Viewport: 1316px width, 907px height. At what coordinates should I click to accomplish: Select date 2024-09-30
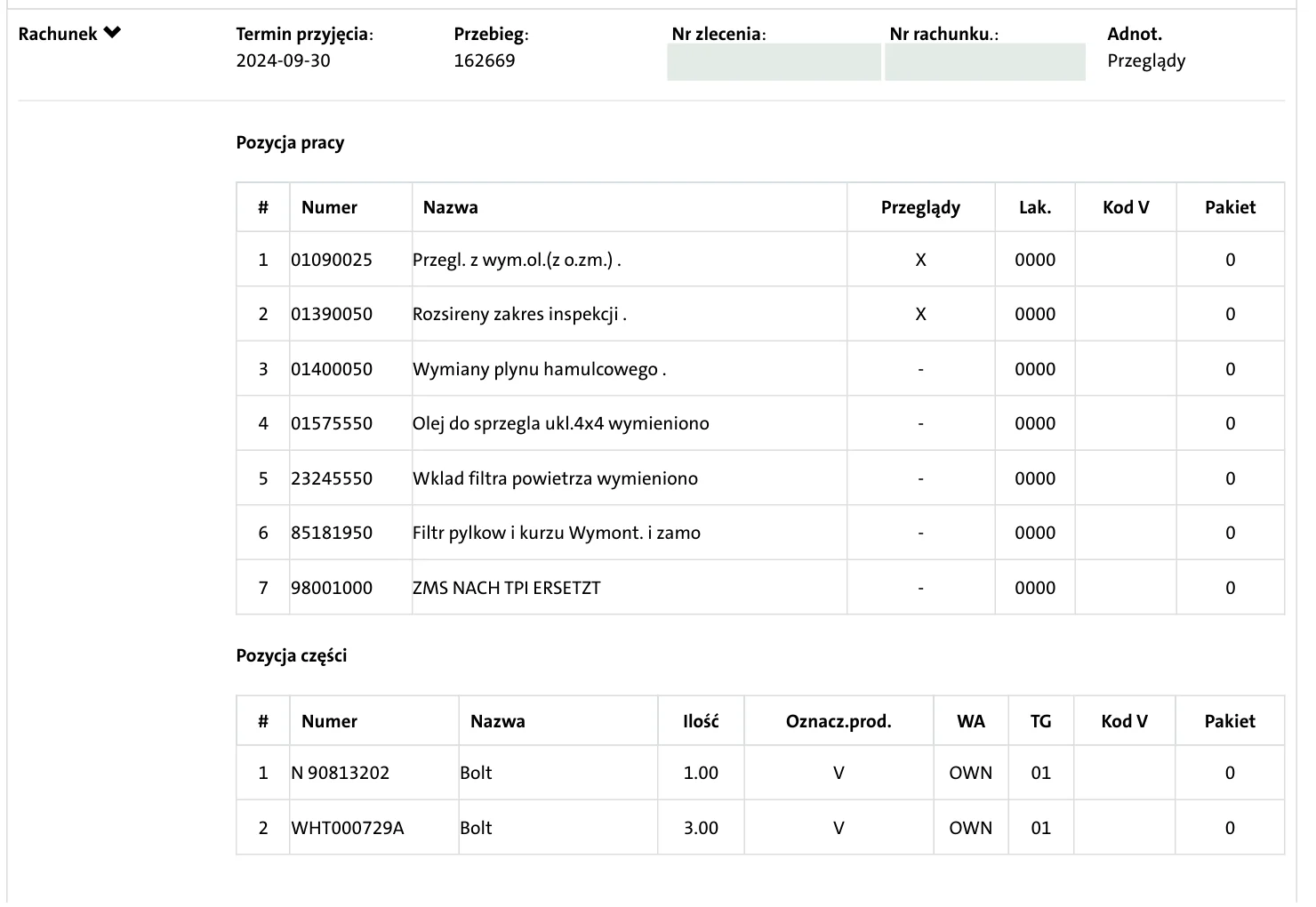point(283,60)
